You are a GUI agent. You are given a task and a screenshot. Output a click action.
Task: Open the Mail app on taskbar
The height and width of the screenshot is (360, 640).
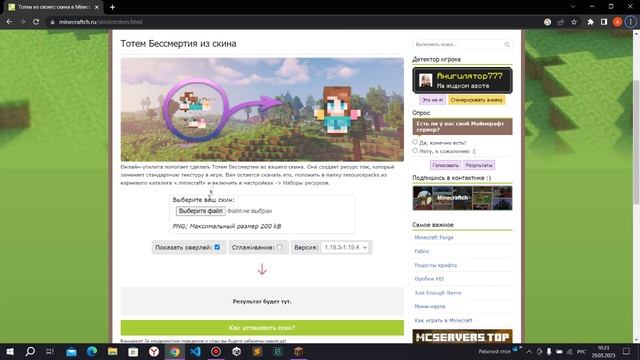(x=71, y=351)
